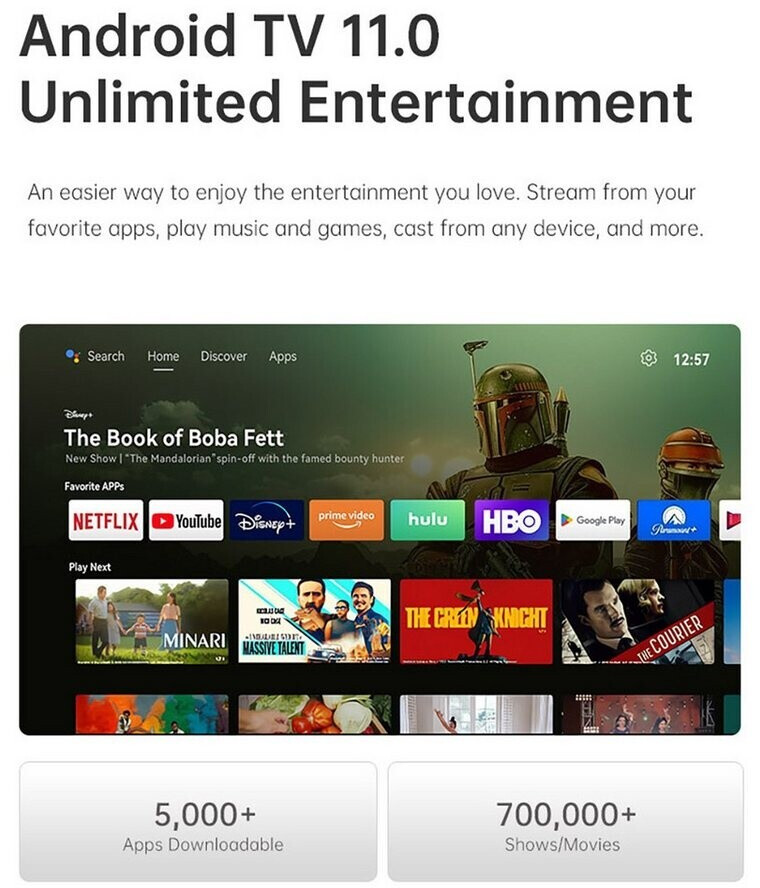760x888 pixels.
Task: Switch to the Discover tab
Action: [224, 356]
